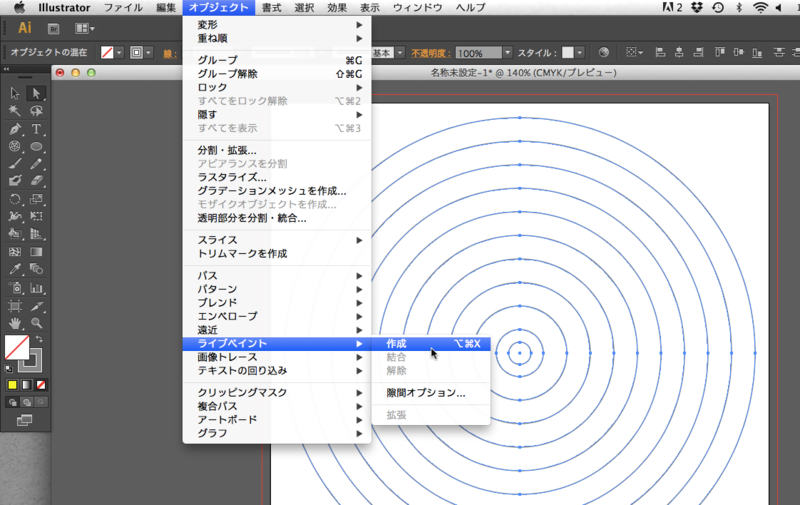800x505 pixels.
Task: Apply None mode button
Action: pos(41,385)
